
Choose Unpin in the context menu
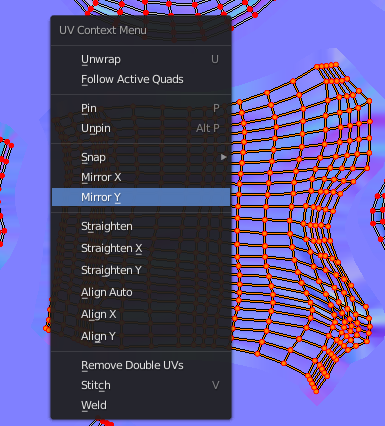(141, 128)
